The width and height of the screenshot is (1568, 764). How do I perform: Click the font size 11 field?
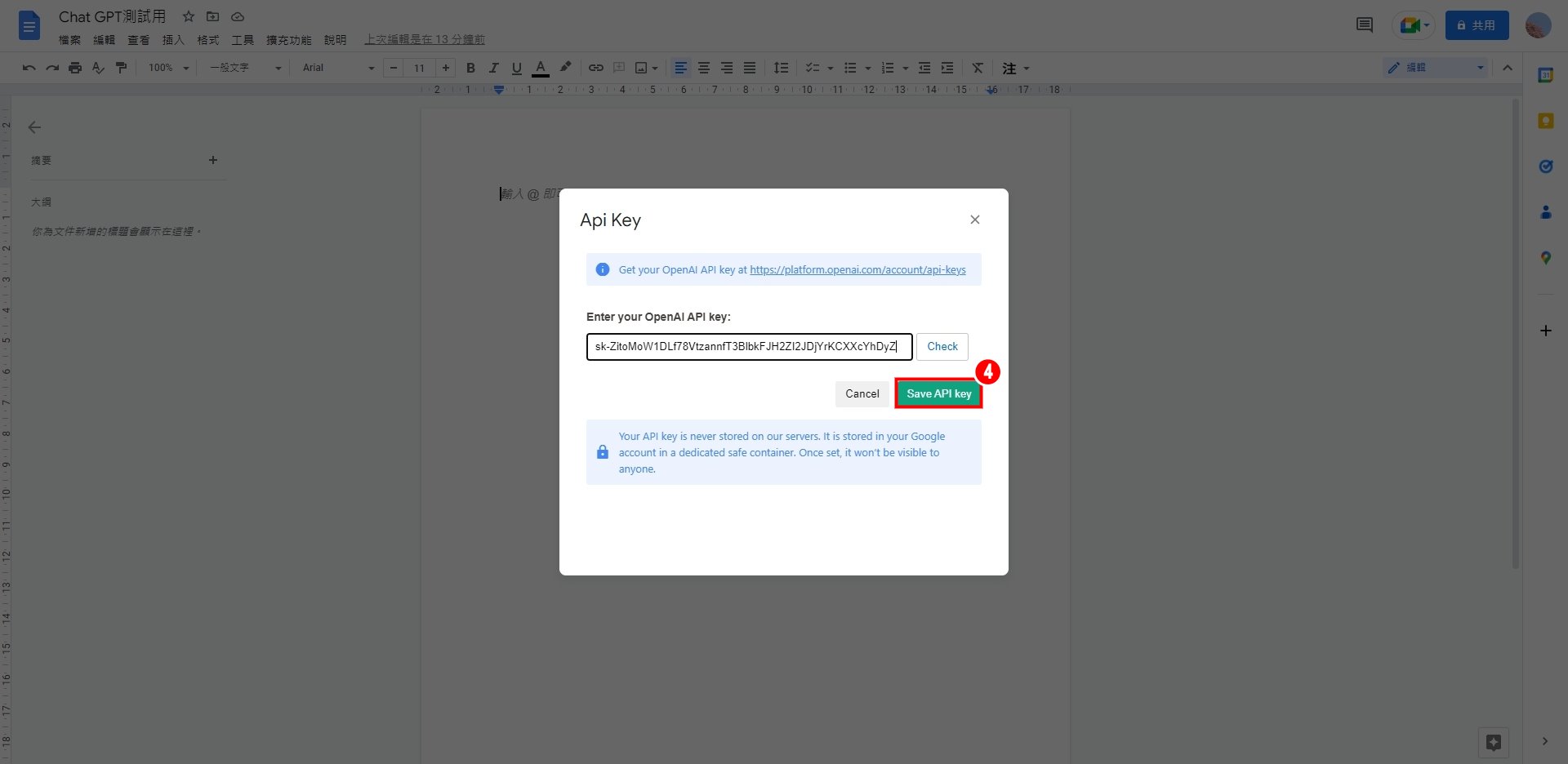(x=419, y=68)
